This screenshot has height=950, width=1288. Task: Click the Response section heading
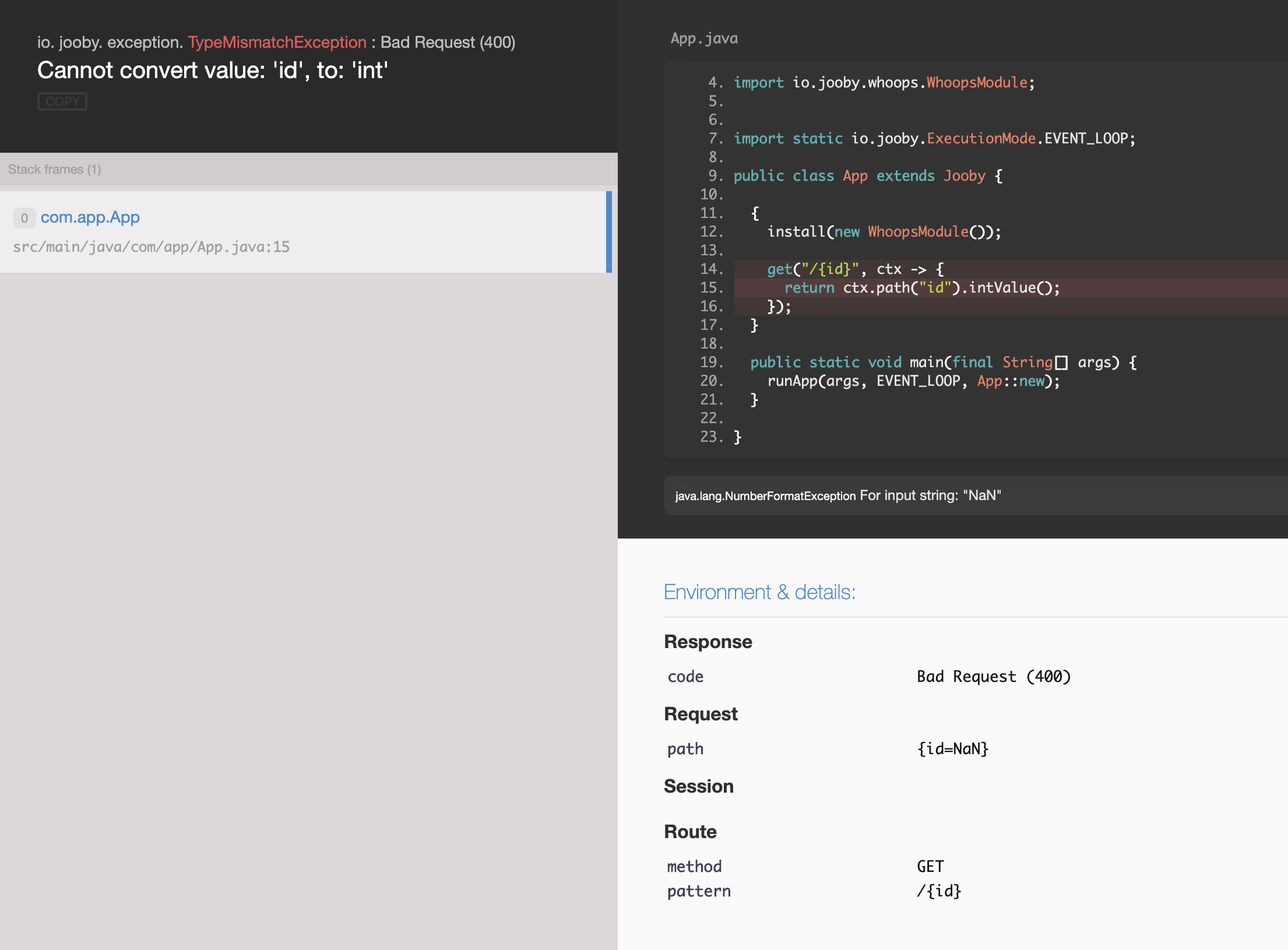point(708,642)
